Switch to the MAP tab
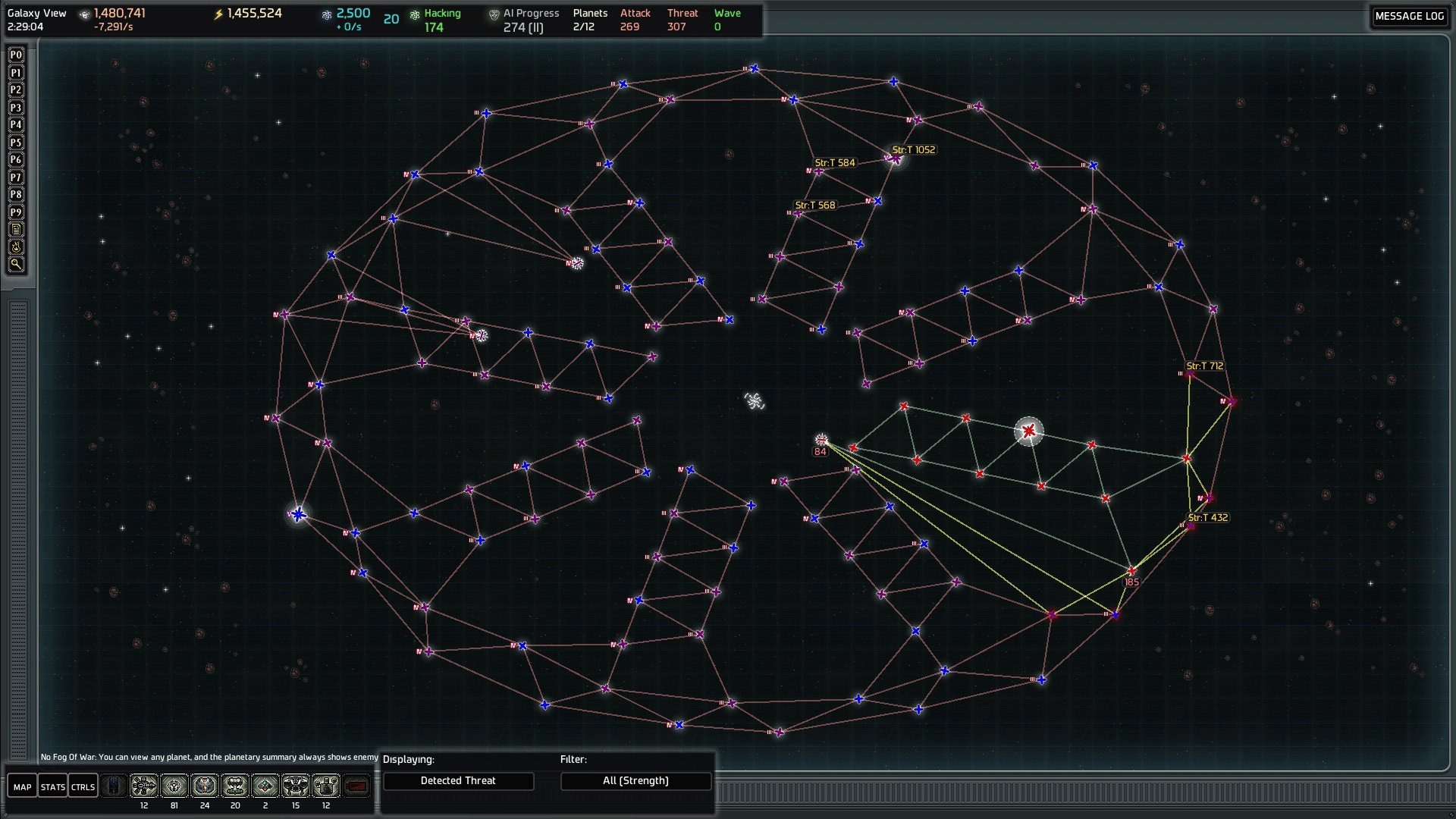This screenshot has width=1456, height=819. coord(23,787)
